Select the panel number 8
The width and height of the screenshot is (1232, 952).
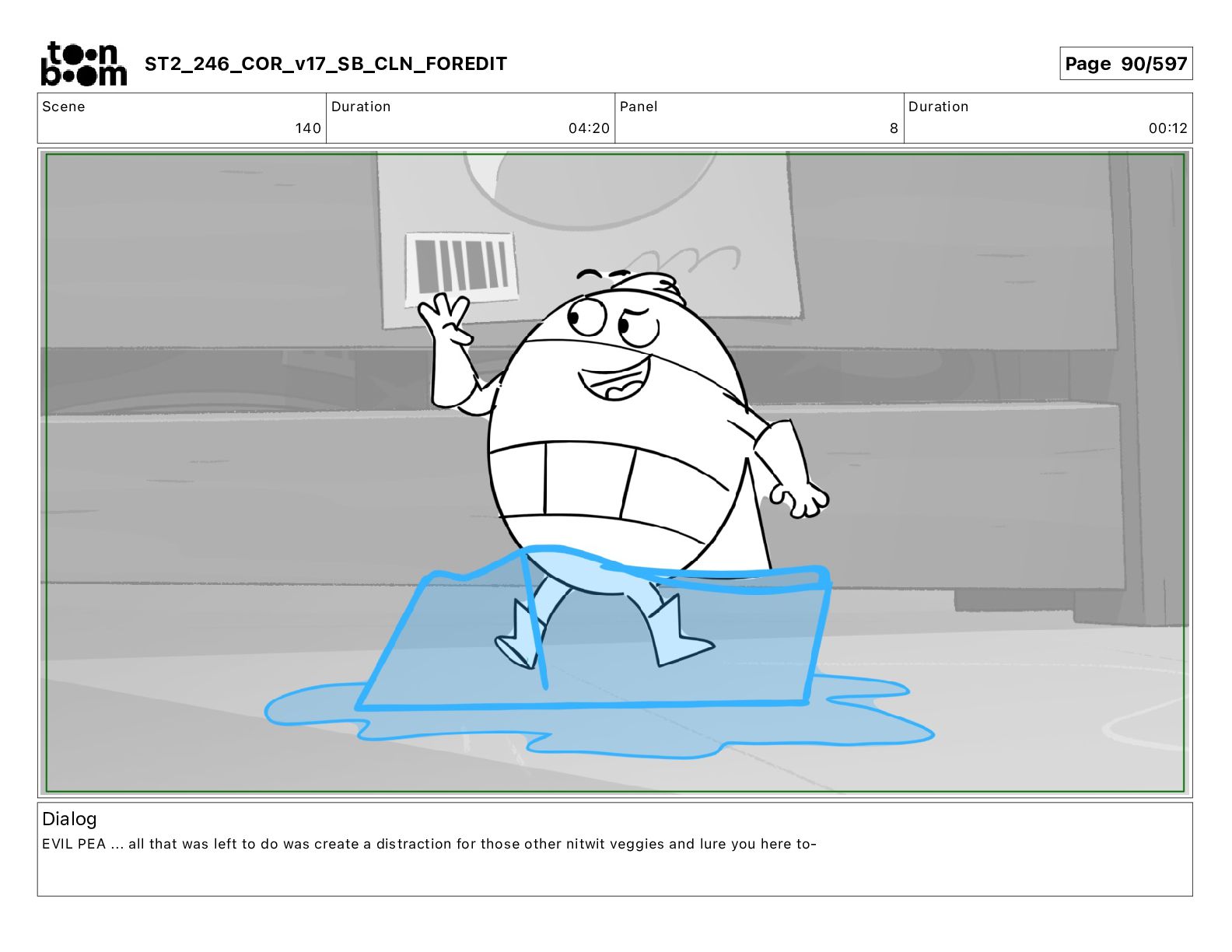(894, 128)
